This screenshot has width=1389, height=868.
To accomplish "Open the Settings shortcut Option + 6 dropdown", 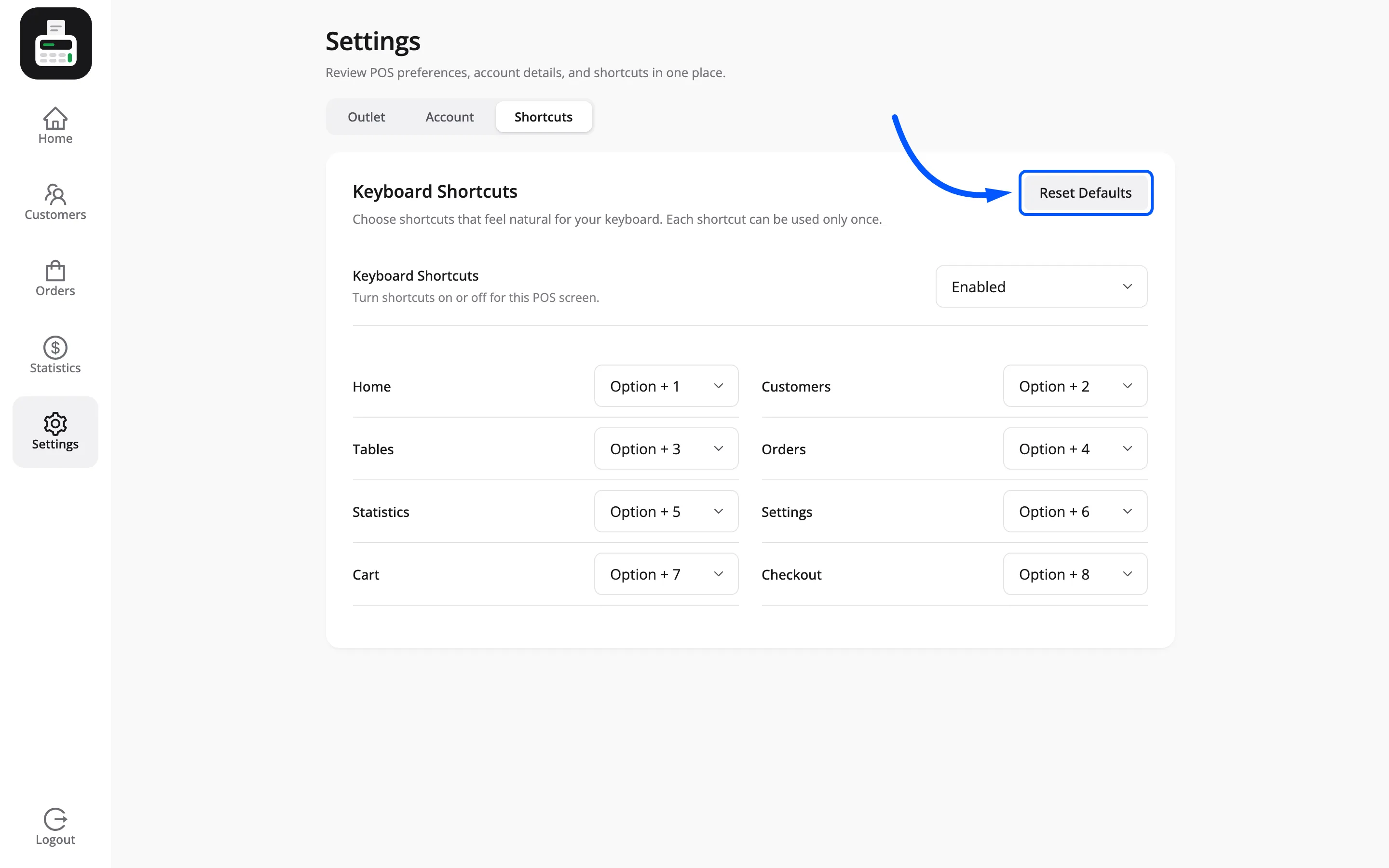I will click(1075, 512).
